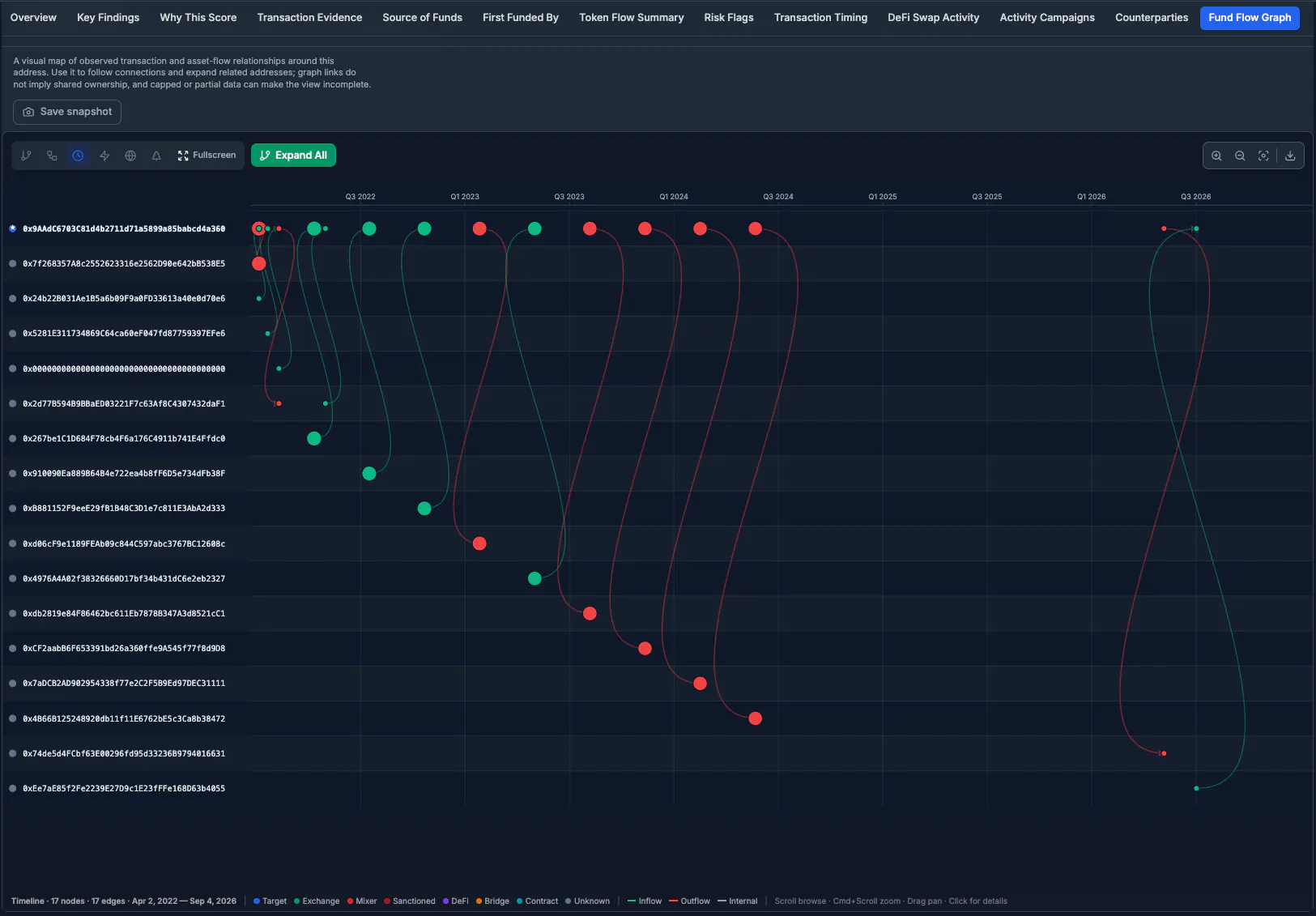
Task: Select the Fund Flow Graph tab
Action: click(x=1250, y=18)
